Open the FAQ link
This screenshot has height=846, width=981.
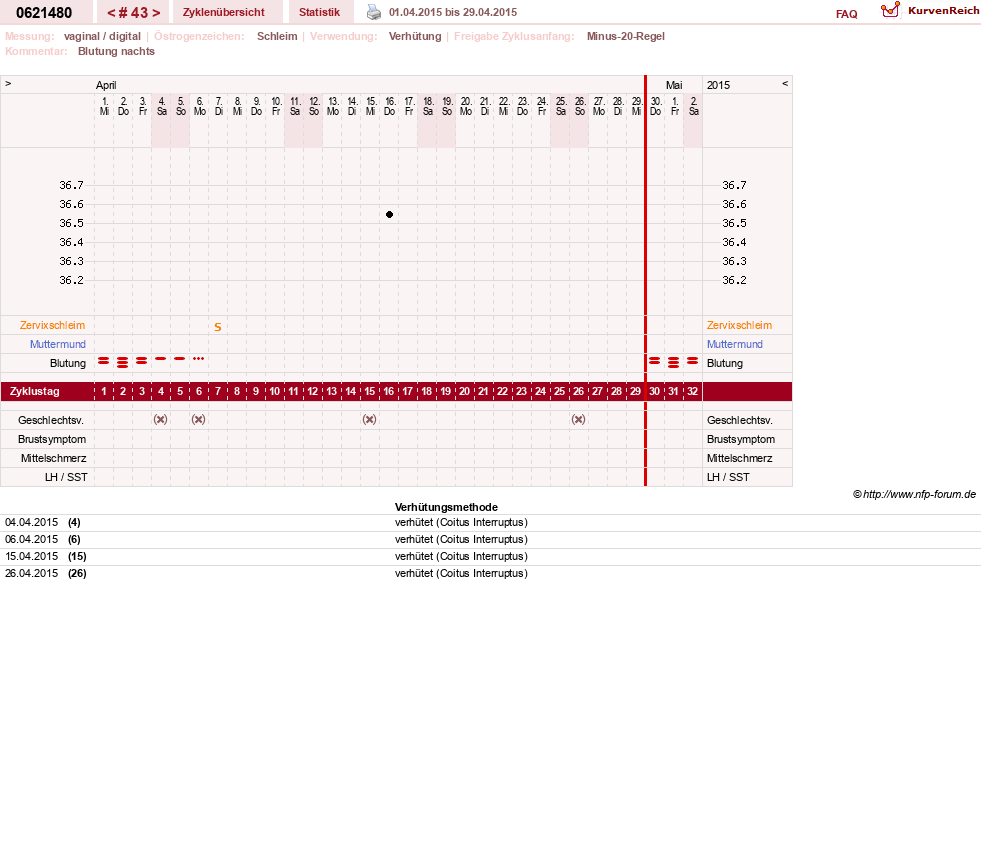click(846, 14)
